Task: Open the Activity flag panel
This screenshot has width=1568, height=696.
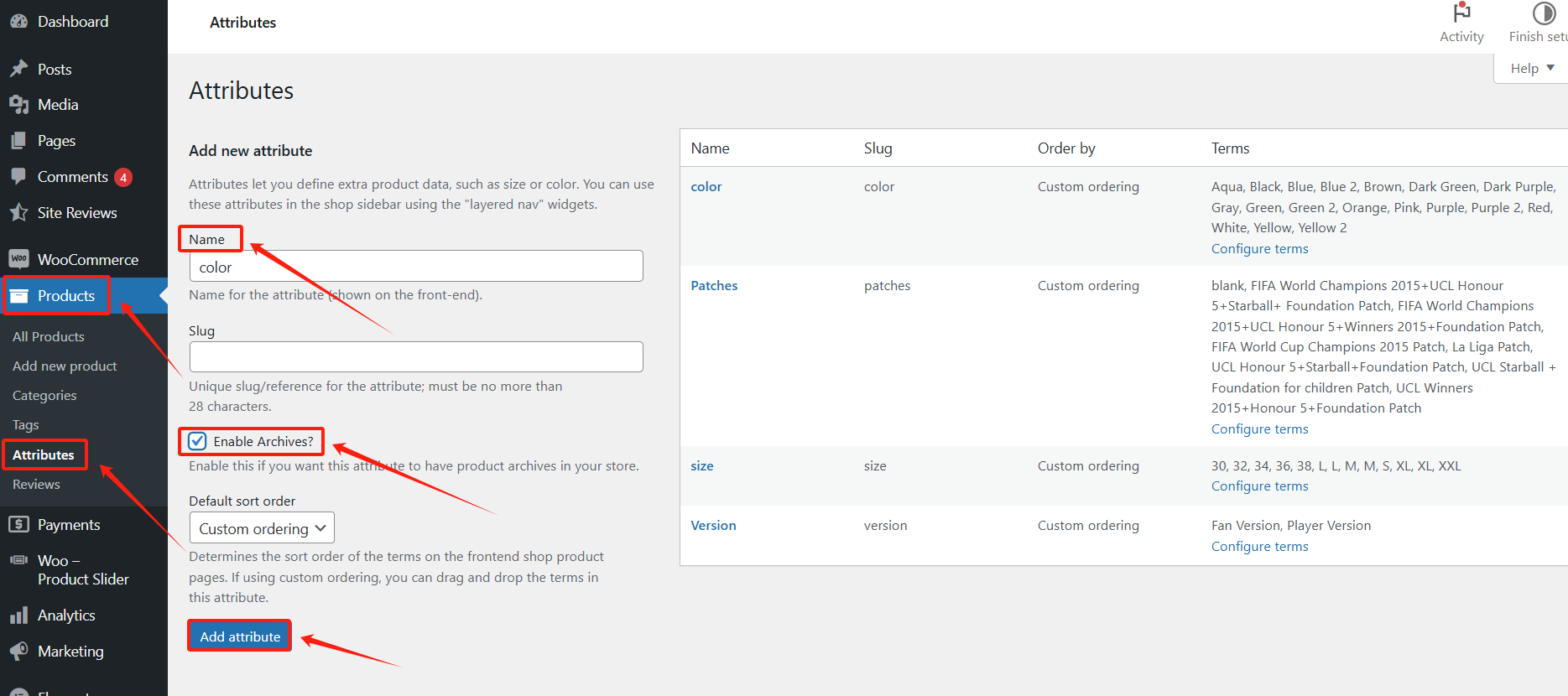Action: pyautogui.click(x=1461, y=23)
